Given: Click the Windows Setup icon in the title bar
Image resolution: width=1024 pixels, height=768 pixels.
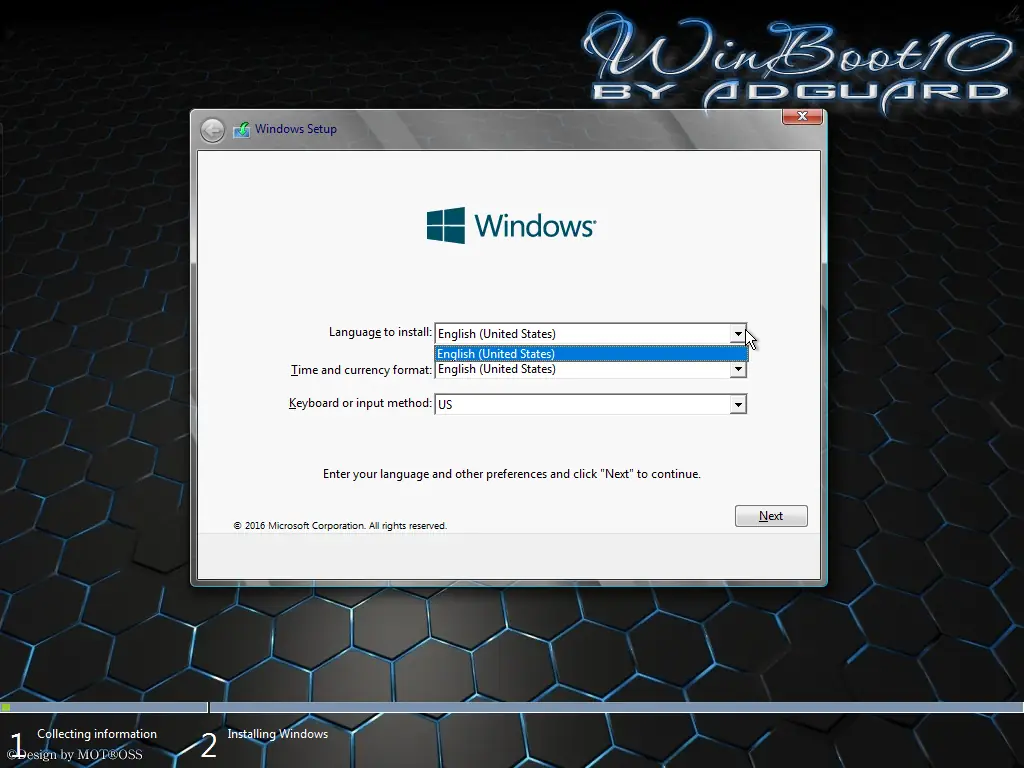Looking at the screenshot, I should coord(241,129).
